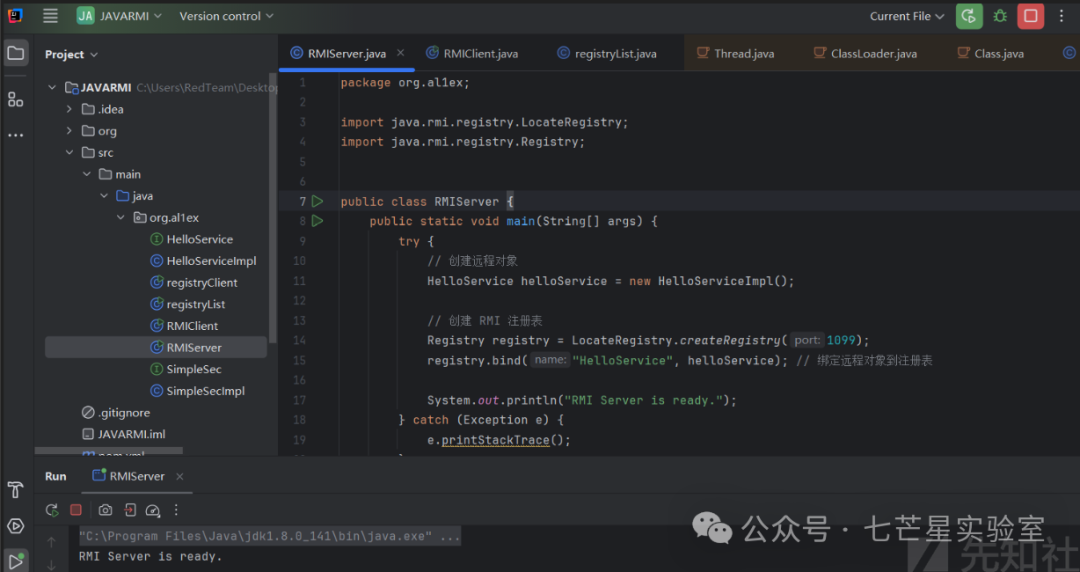Click the exit icon in Run toolbar

tap(129, 510)
